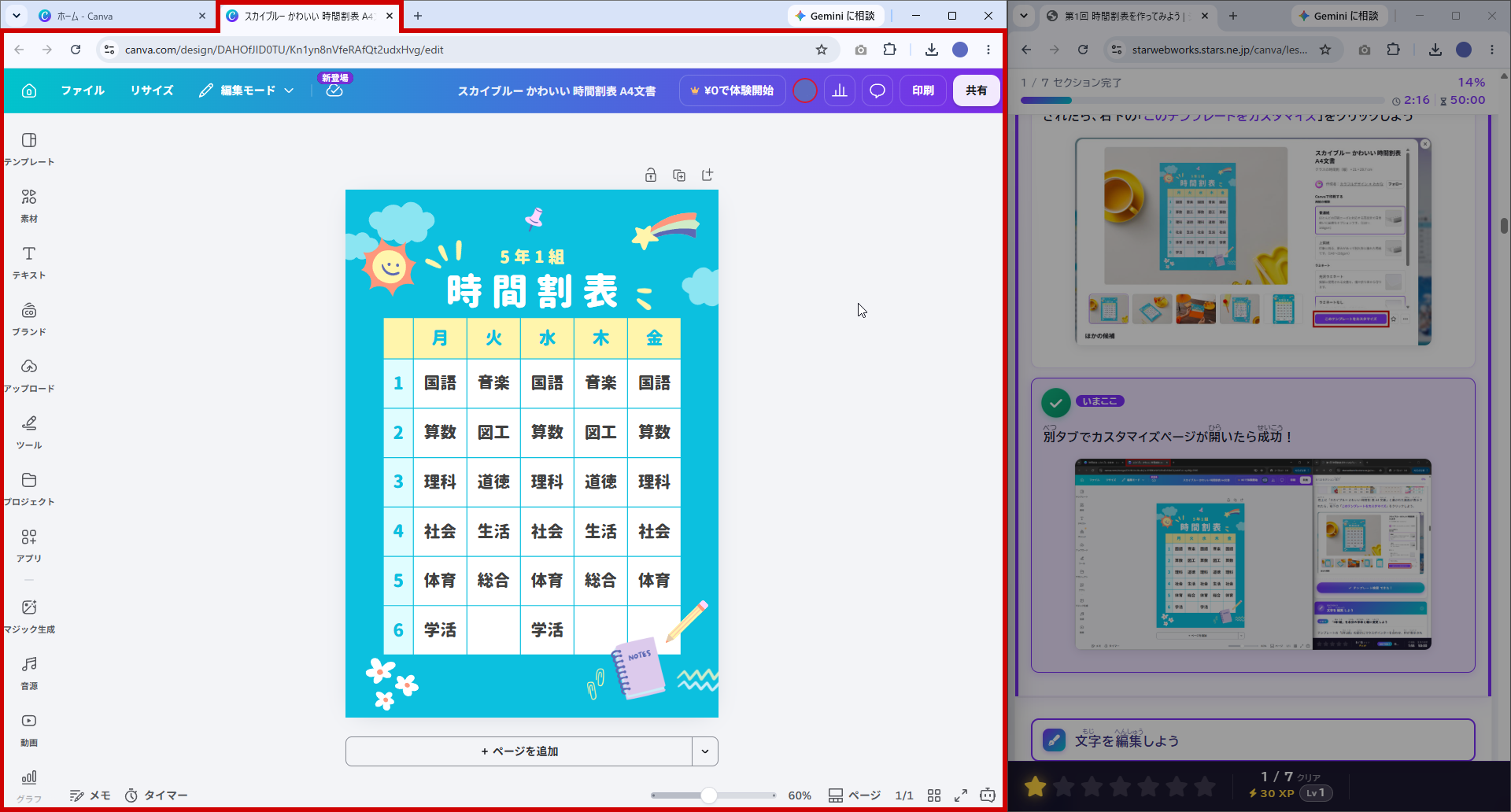Image resolution: width=1511 pixels, height=812 pixels.
Task: Click the Gemini に相談 button in Canva window
Action: (836, 16)
